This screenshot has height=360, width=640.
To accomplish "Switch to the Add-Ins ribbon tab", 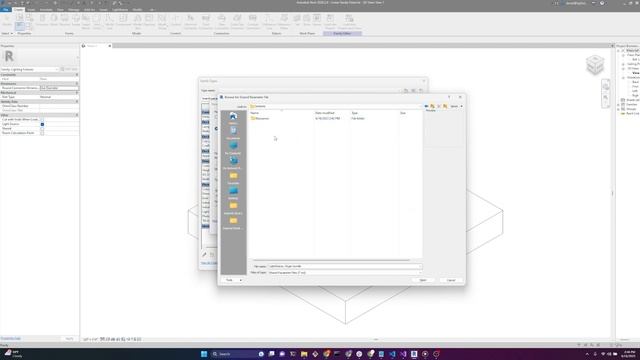I will coord(89,9).
